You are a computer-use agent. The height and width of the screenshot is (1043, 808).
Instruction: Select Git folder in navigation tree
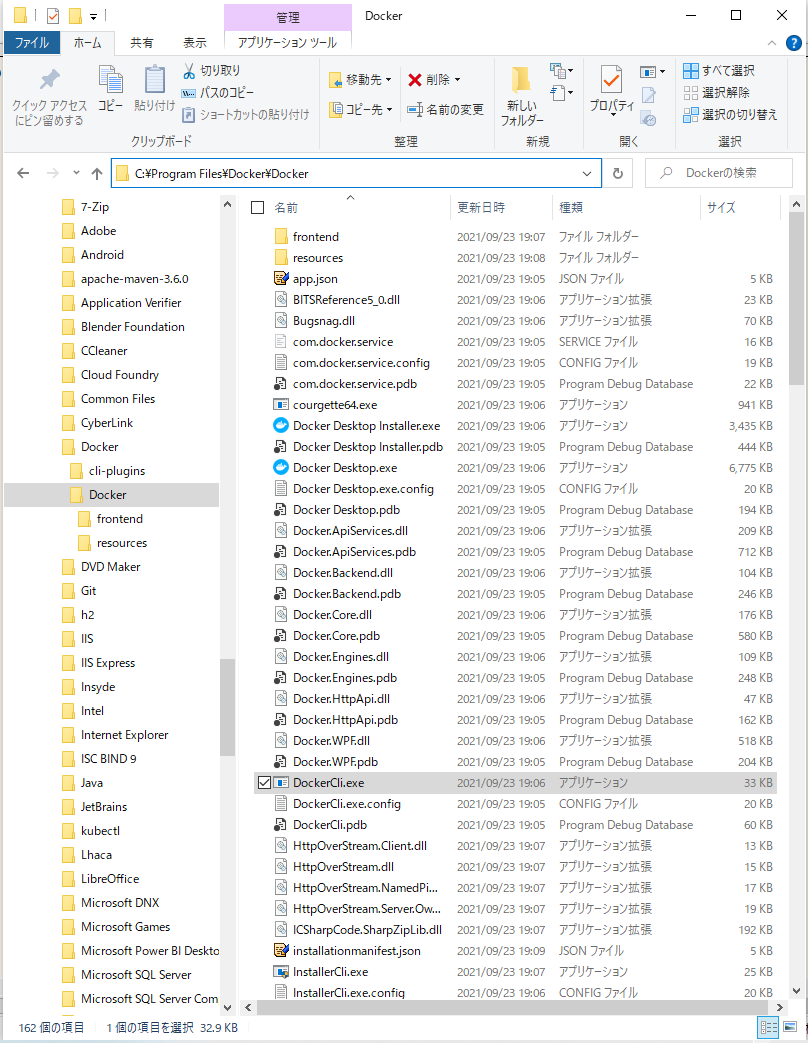click(88, 591)
